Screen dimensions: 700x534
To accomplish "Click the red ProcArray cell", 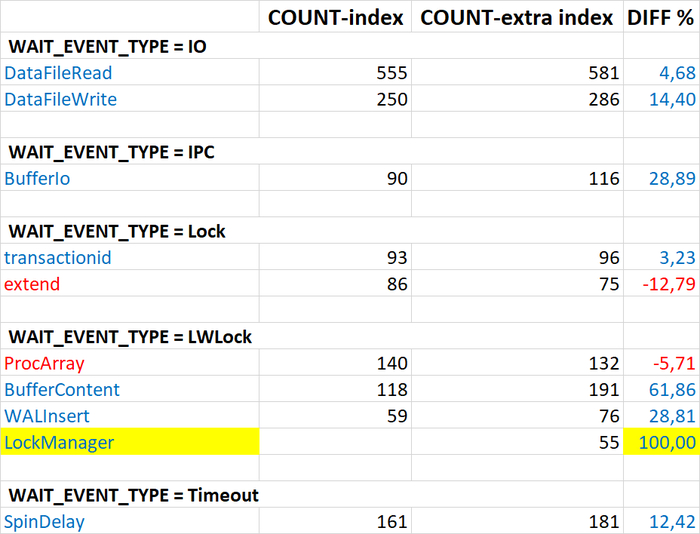I will 45,363.
